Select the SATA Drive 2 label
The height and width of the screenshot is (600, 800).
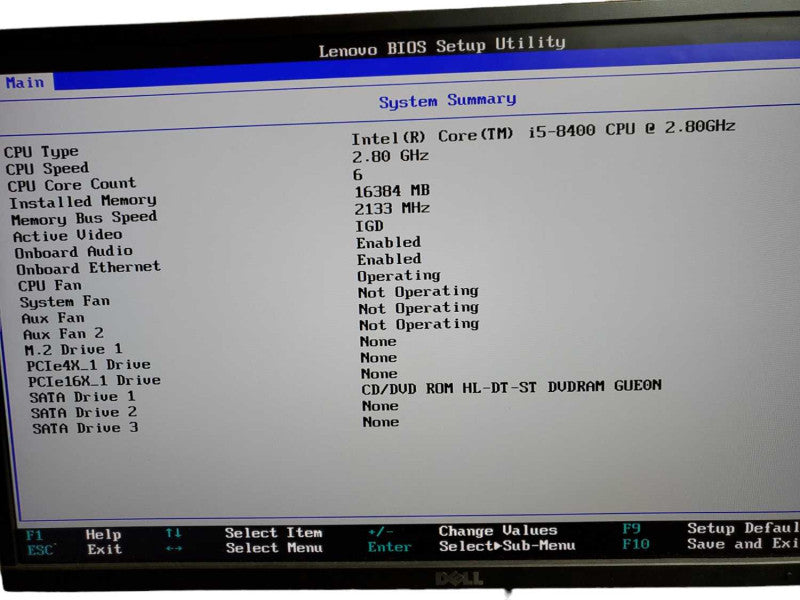pos(84,412)
